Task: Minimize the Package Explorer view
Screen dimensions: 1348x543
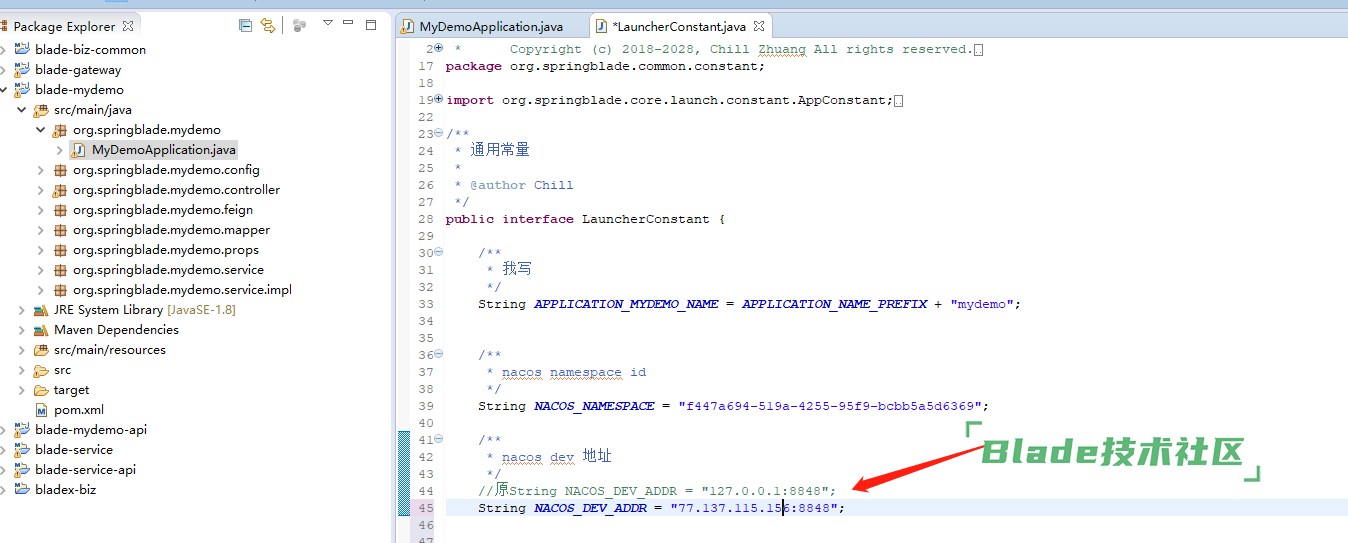Action: (x=348, y=23)
